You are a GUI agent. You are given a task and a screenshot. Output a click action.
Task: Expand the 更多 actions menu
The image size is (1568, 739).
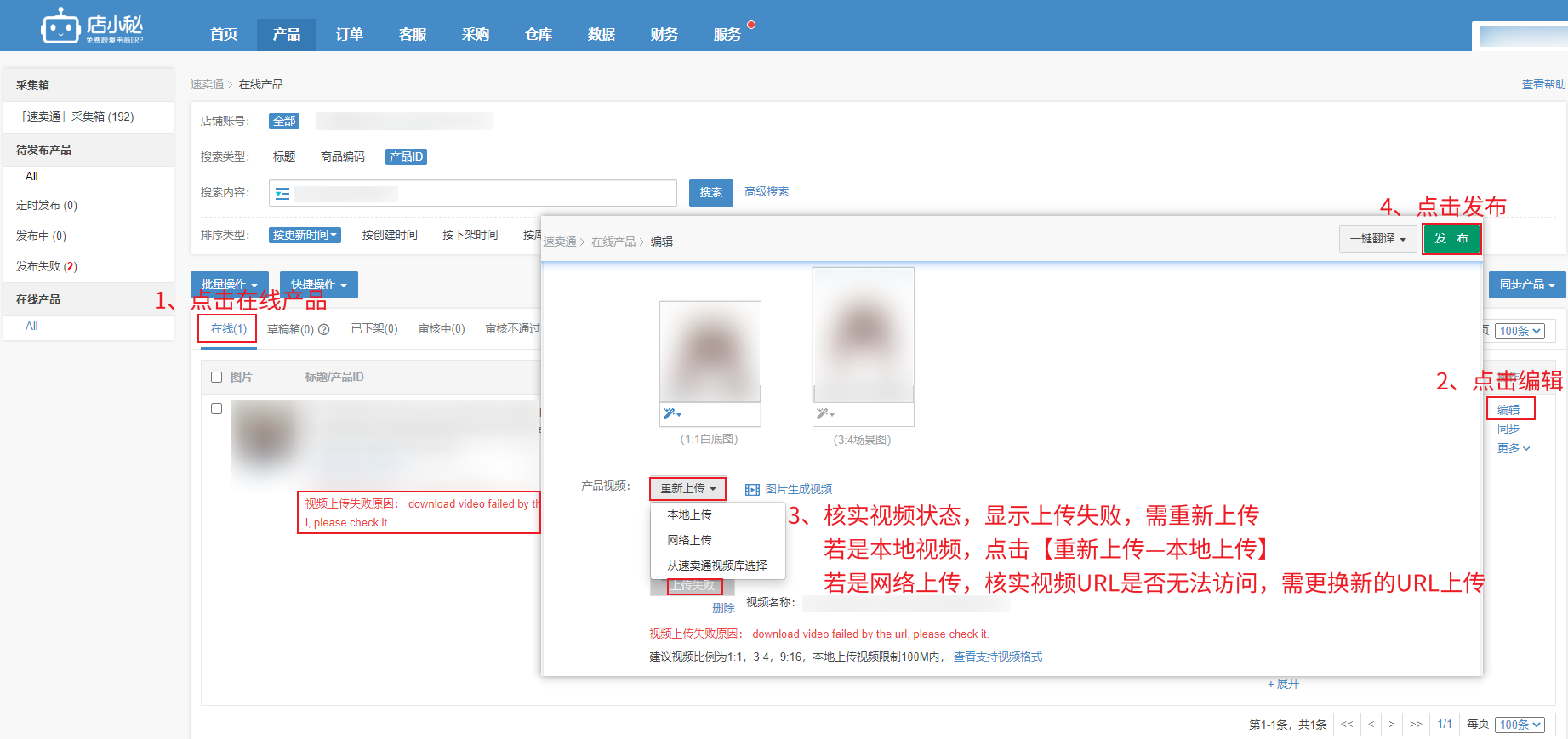click(1514, 448)
